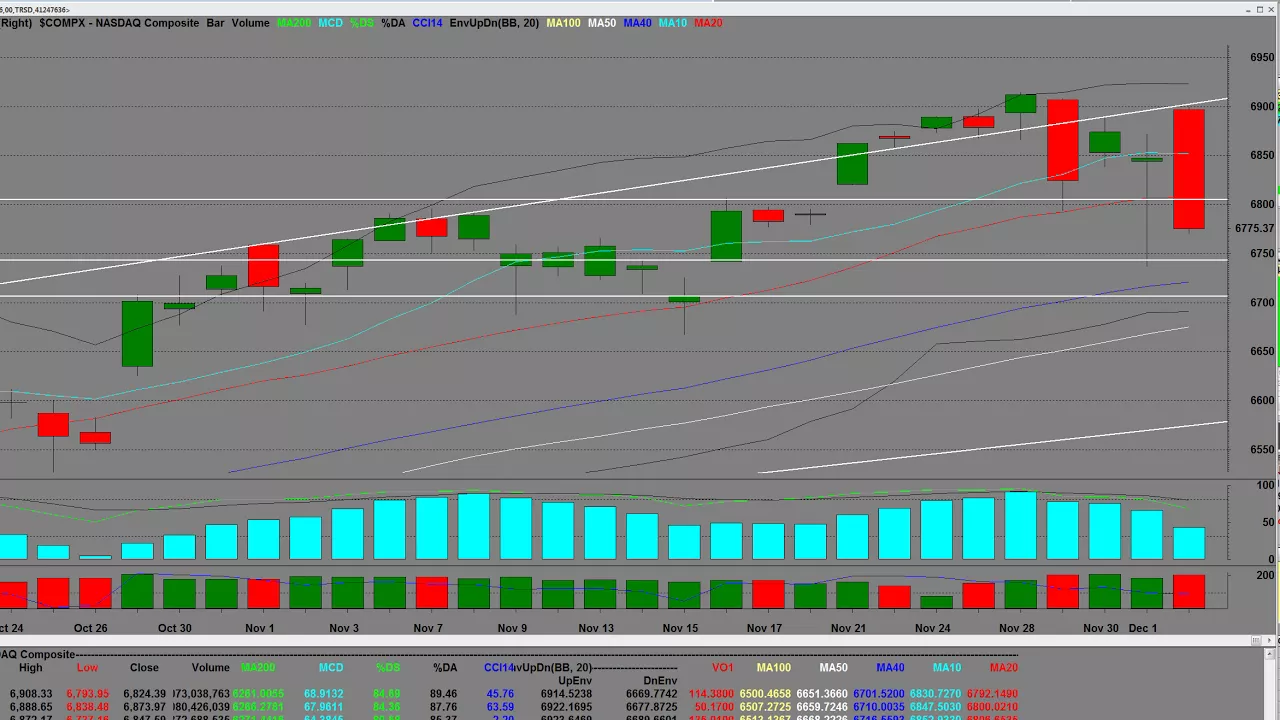Select UpEnv value 6914.5238 in table
This screenshot has height=720, width=1280.
566,694
